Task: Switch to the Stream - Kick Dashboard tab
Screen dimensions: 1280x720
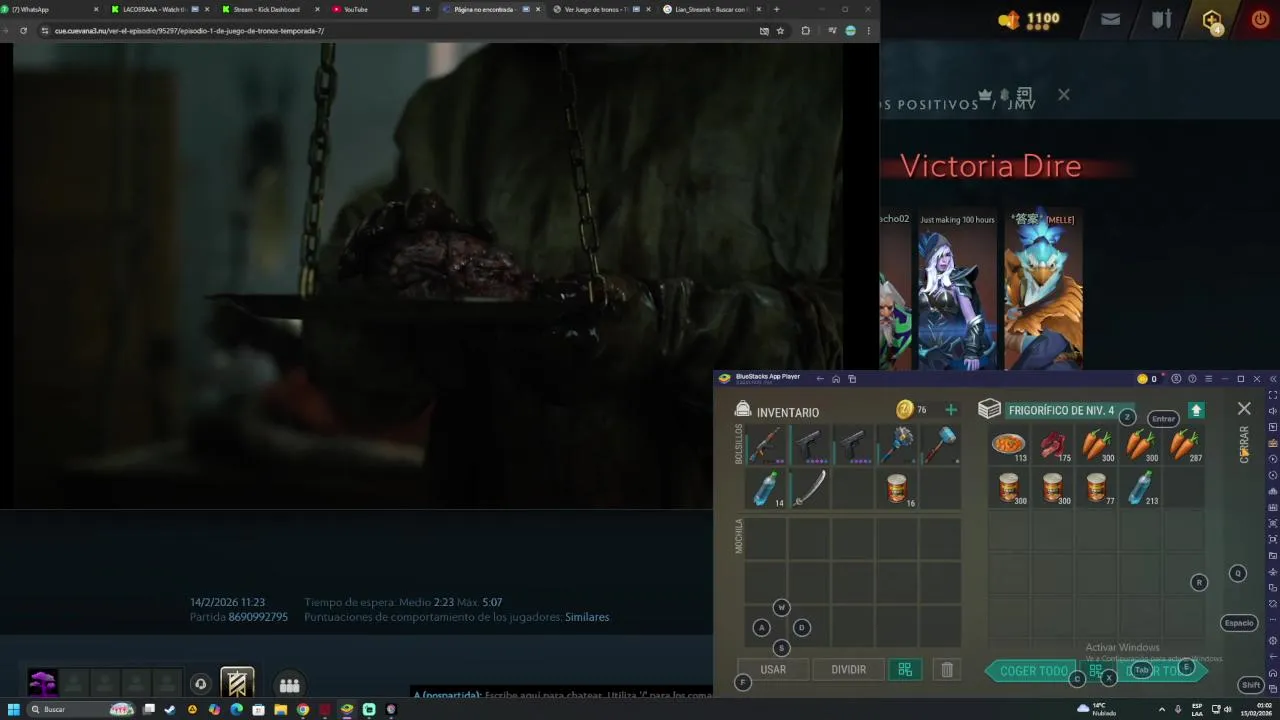Action: click(270, 9)
